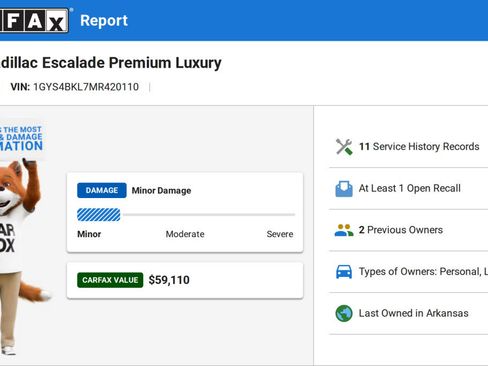Open 2 Previous Owners entry

[408, 230]
